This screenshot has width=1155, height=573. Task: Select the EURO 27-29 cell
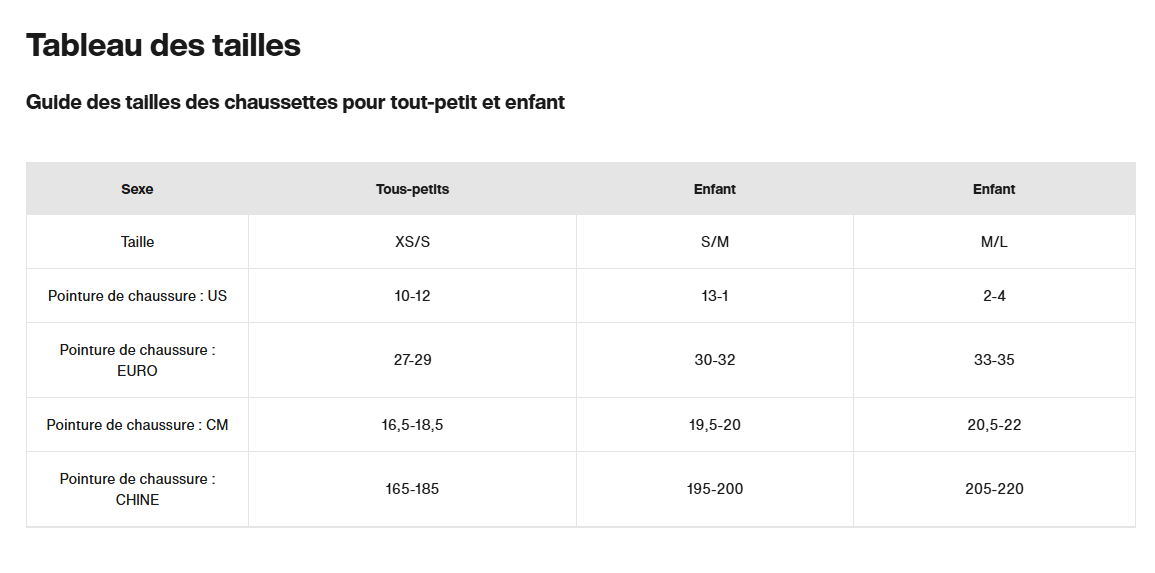[412, 360]
